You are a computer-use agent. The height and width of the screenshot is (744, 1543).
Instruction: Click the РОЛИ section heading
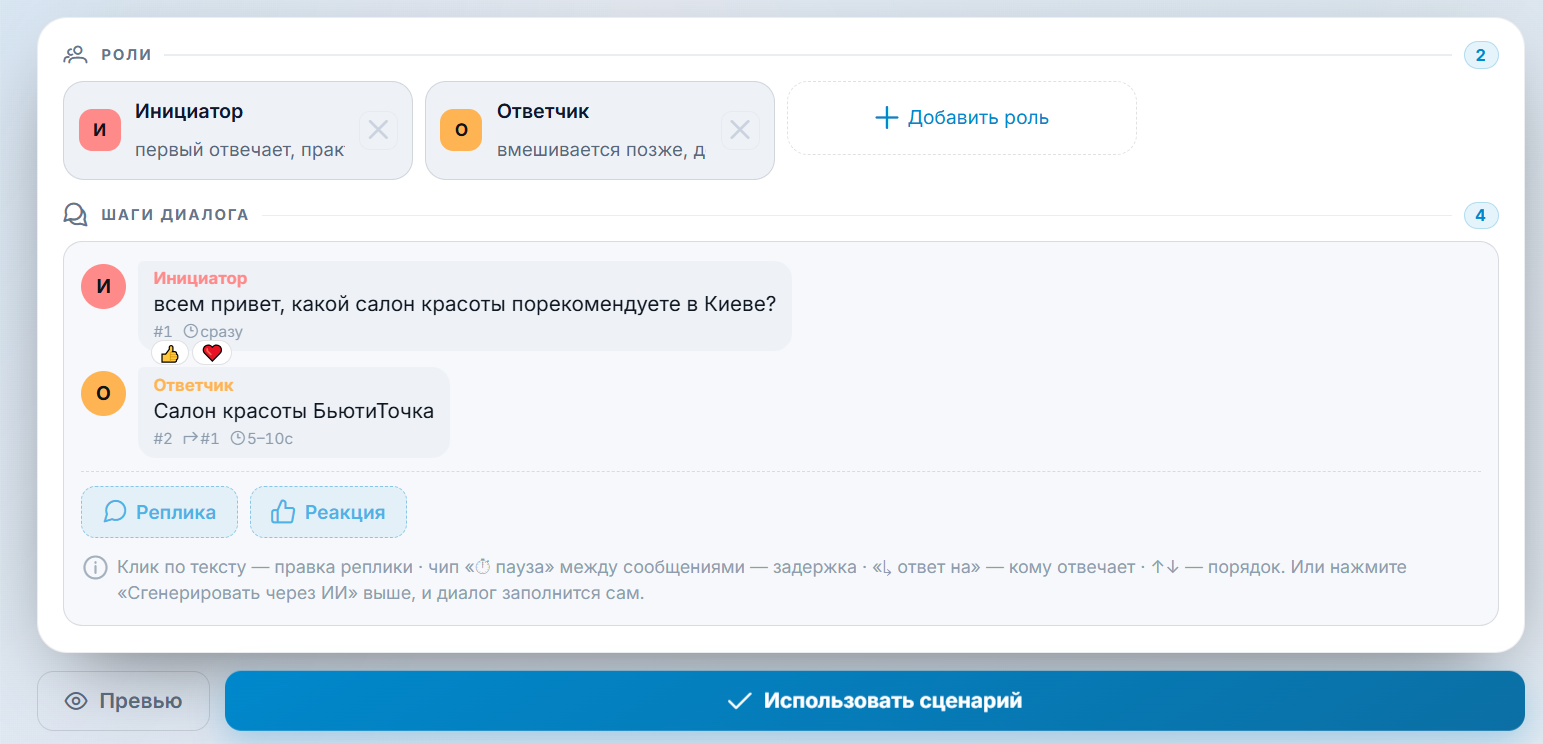click(x=126, y=55)
